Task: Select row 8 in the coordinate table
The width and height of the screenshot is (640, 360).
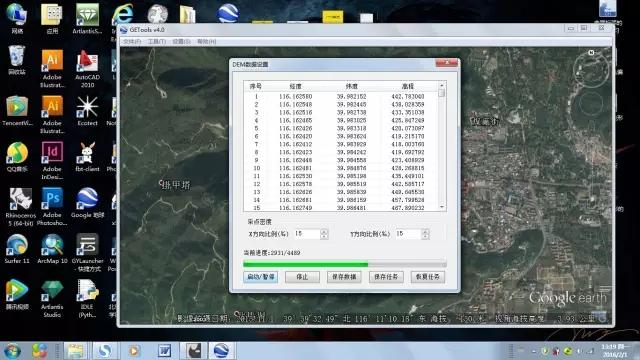Action: [x=340, y=152]
